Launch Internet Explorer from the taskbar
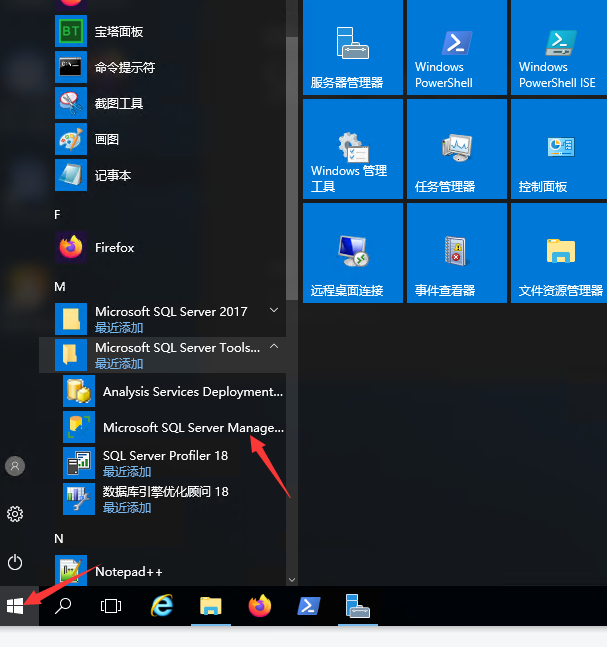Screen dimensions: 607x647 (162, 606)
